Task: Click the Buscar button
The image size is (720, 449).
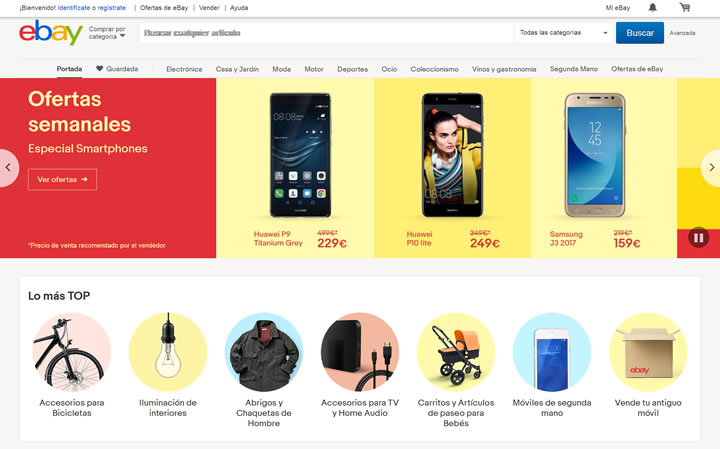Action: pos(640,33)
